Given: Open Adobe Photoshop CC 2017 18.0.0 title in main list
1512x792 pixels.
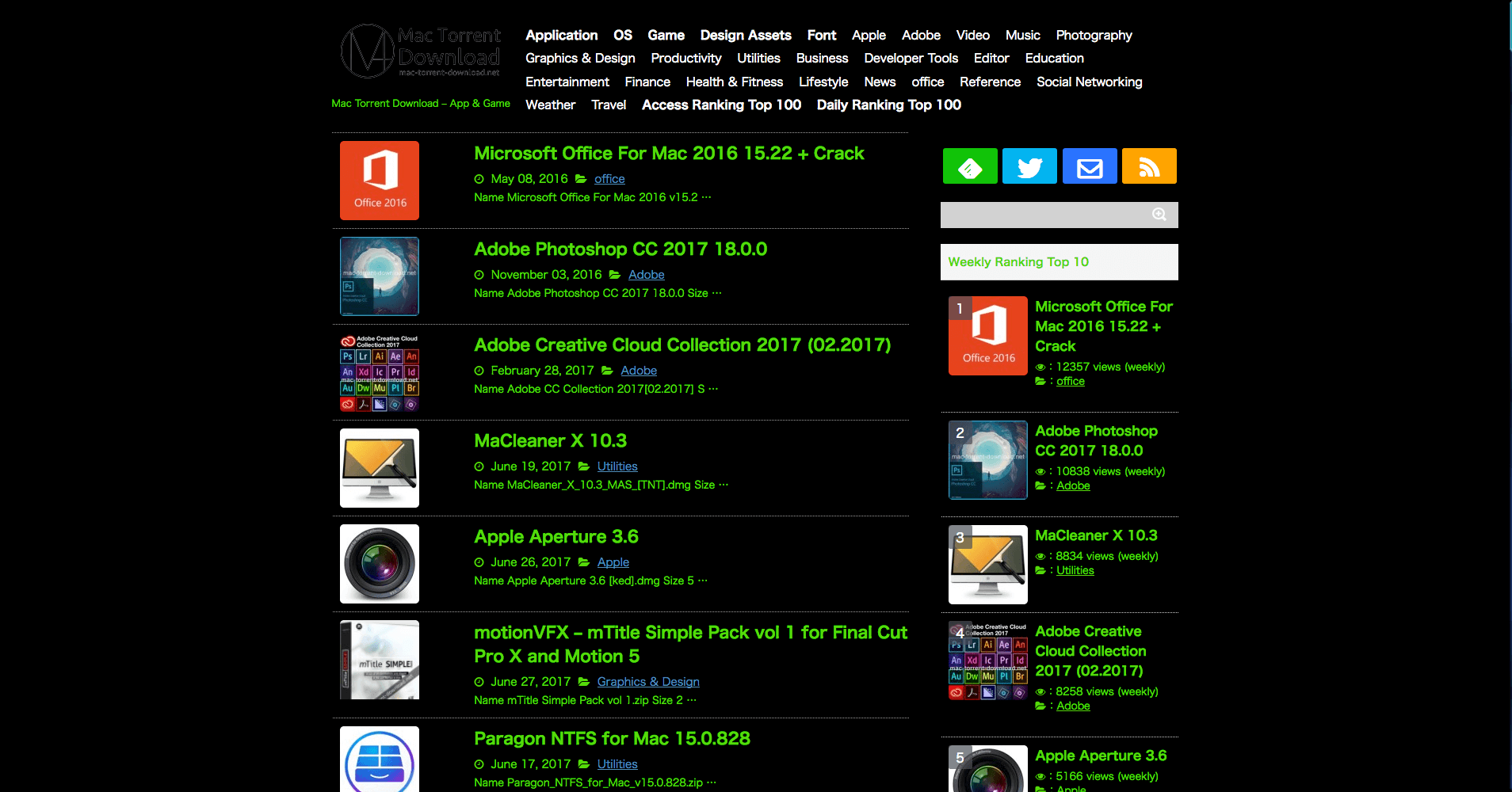Looking at the screenshot, I should click(x=620, y=249).
